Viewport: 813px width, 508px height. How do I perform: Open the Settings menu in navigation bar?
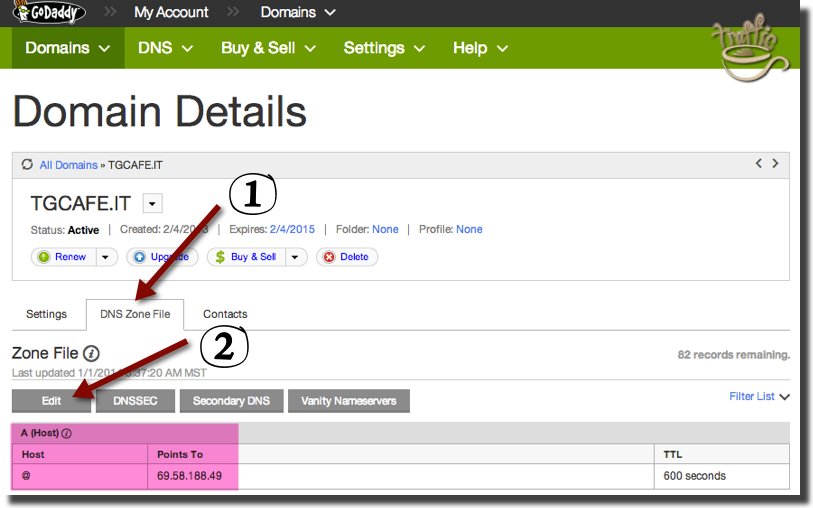[x=384, y=48]
